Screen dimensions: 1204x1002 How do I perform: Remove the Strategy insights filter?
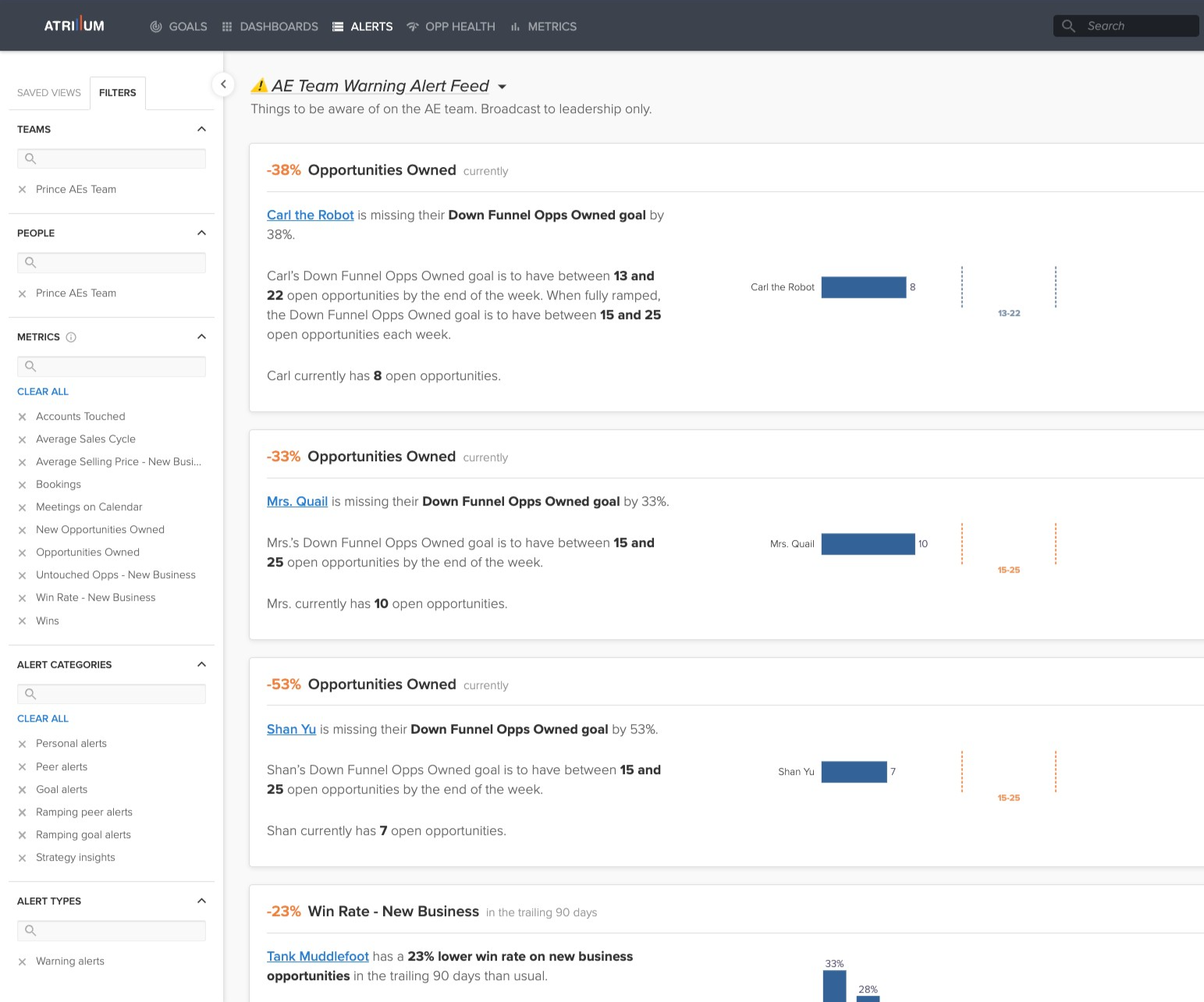22,858
